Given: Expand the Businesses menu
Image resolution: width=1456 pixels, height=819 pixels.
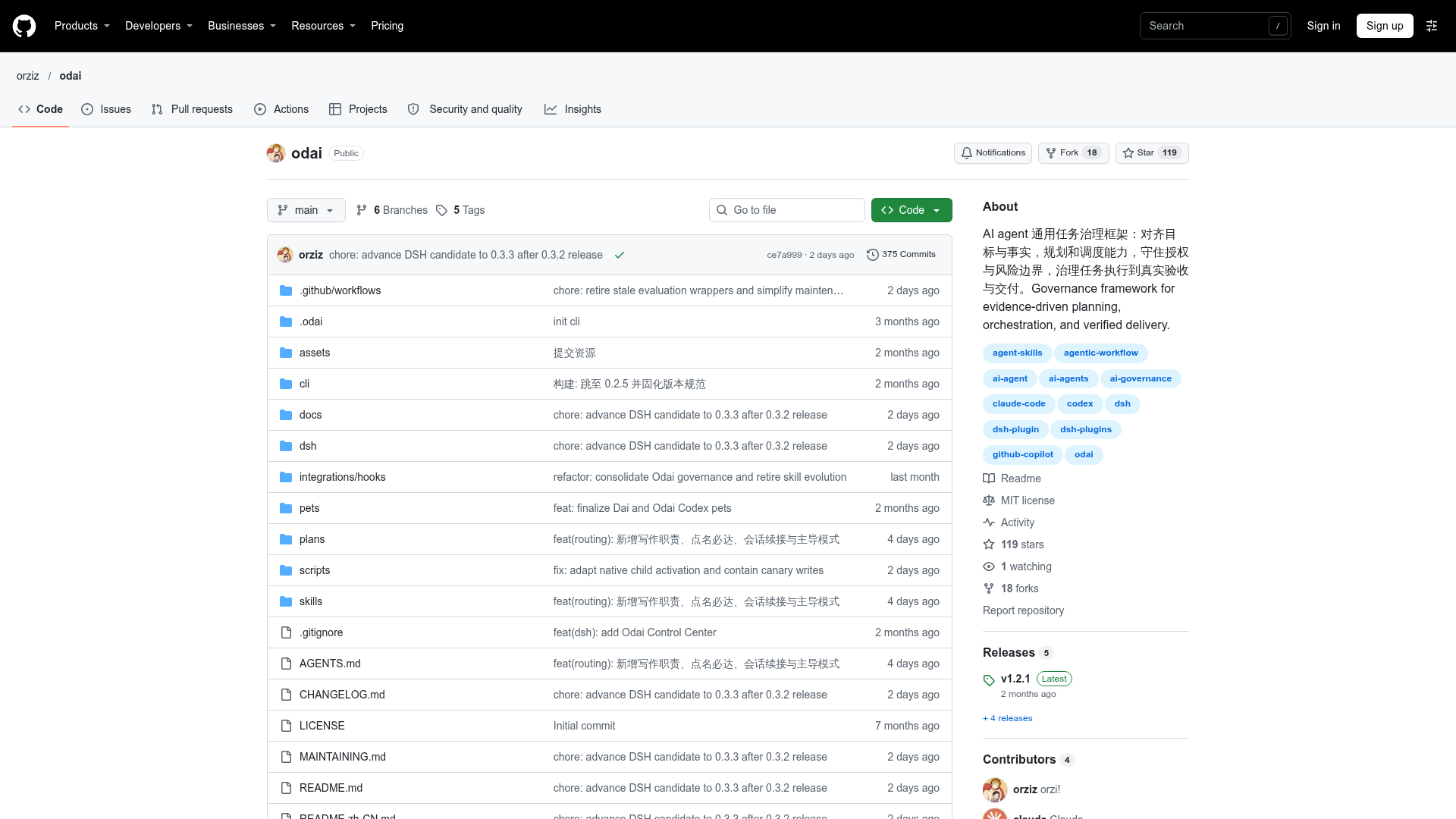Looking at the screenshot, I should (242, 26).
